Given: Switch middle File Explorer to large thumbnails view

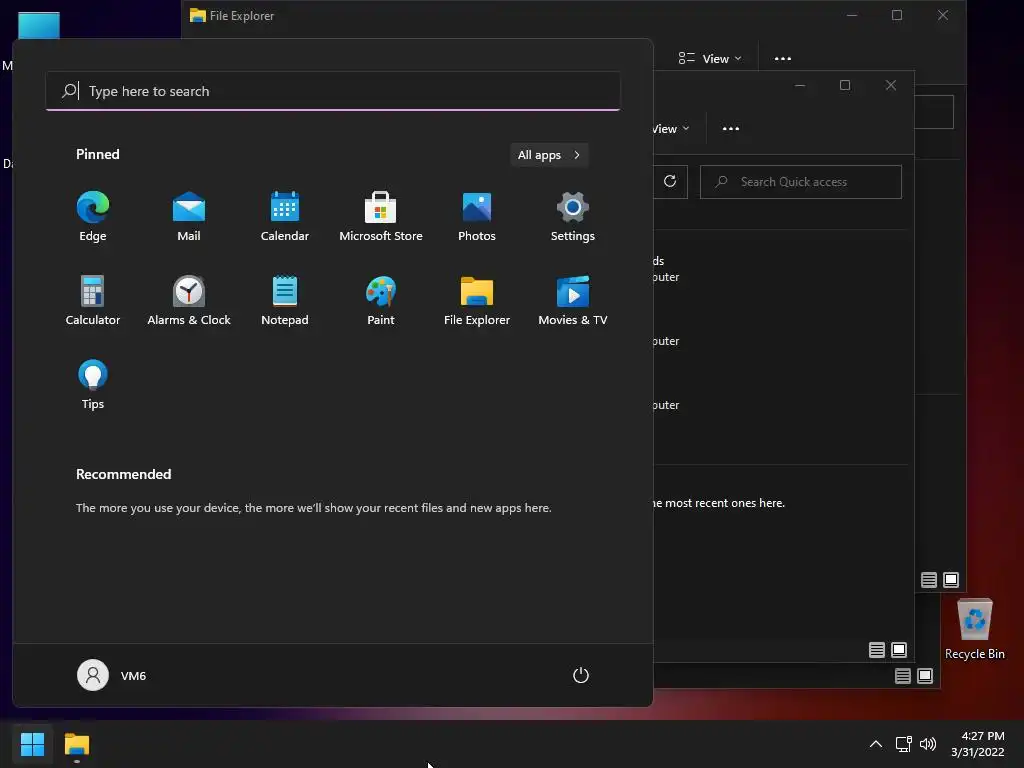Looking at the screenshot, I should pos(899,650).
